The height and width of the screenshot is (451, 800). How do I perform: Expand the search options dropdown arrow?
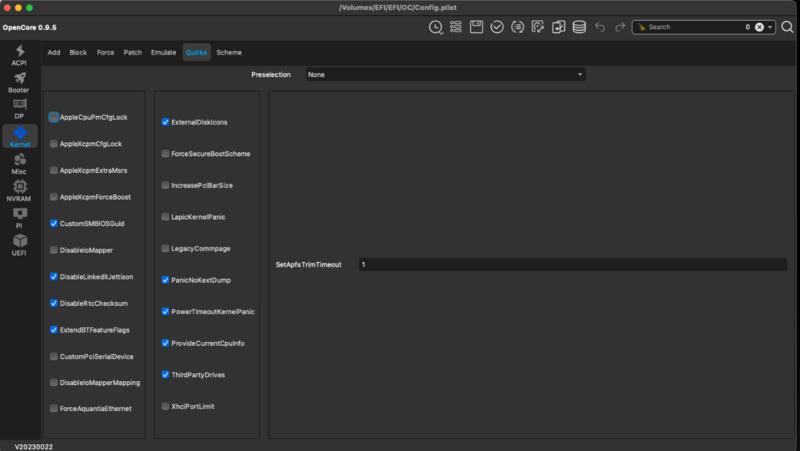770,27
